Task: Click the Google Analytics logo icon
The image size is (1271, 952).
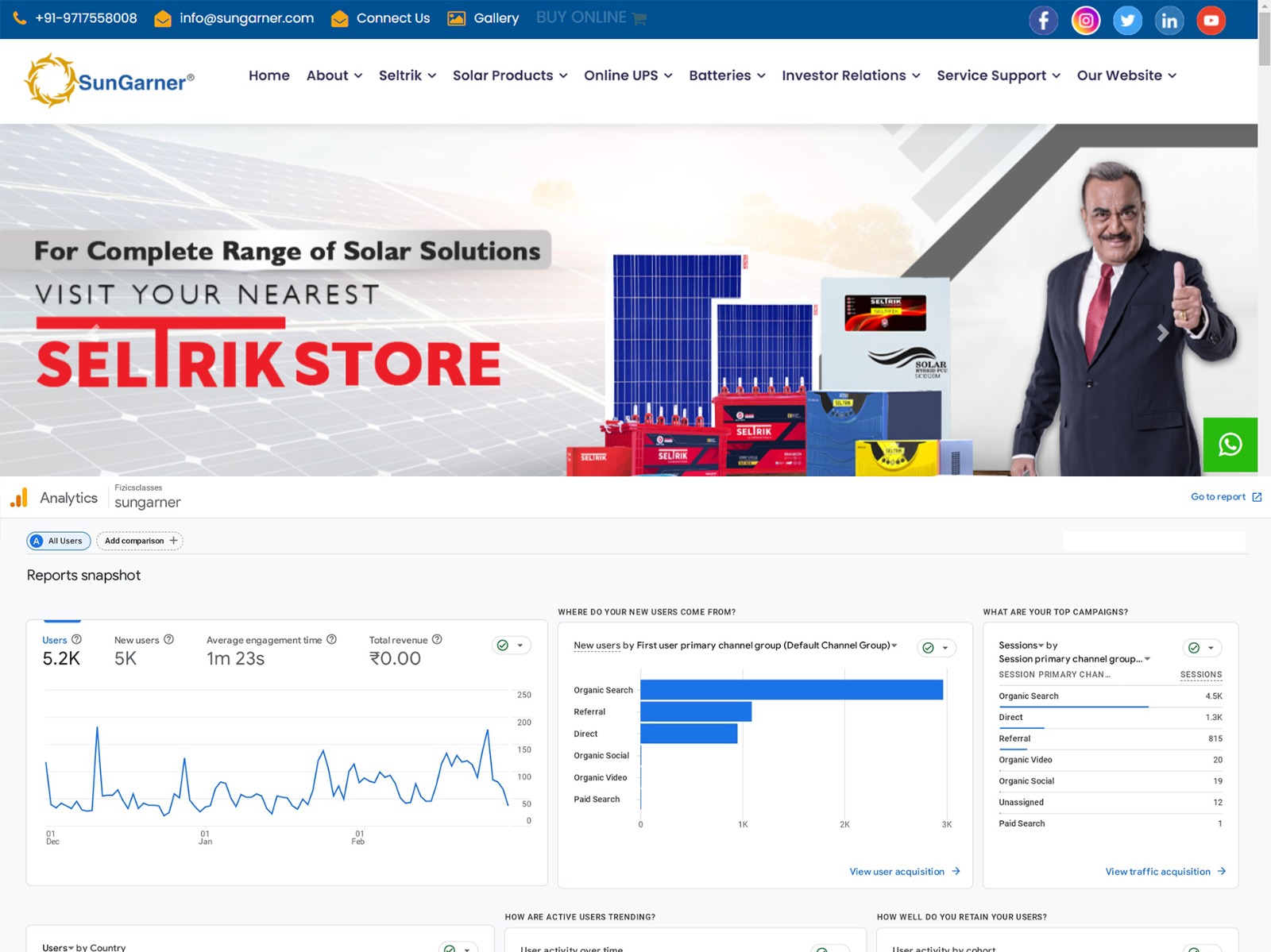Action: coord(19,498)
